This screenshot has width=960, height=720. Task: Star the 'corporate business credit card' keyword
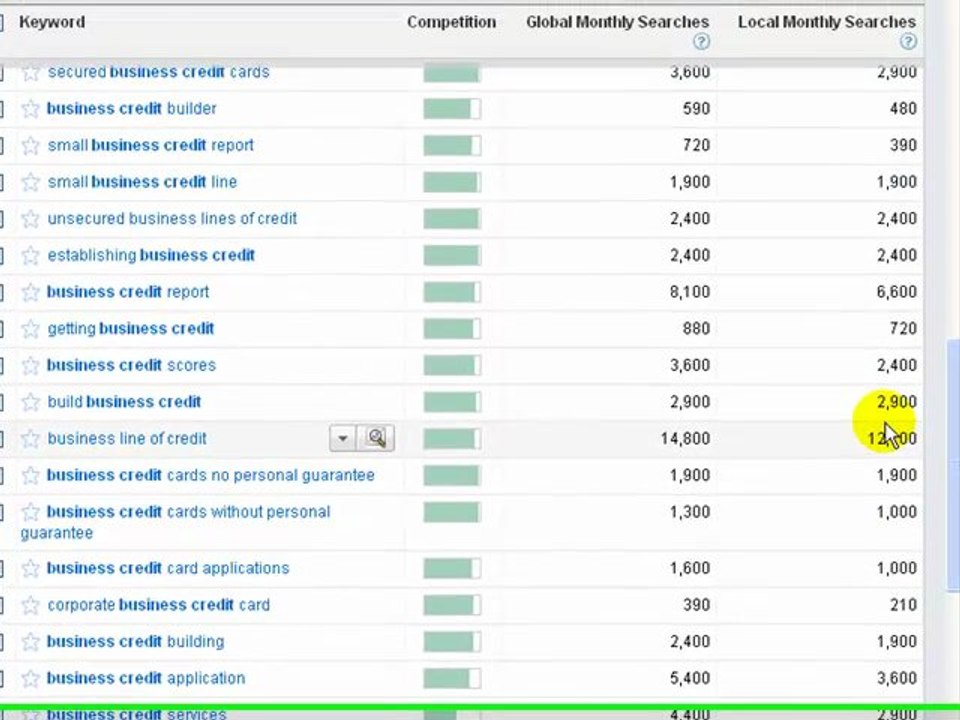pyautogui.click(x=31, y=606)
